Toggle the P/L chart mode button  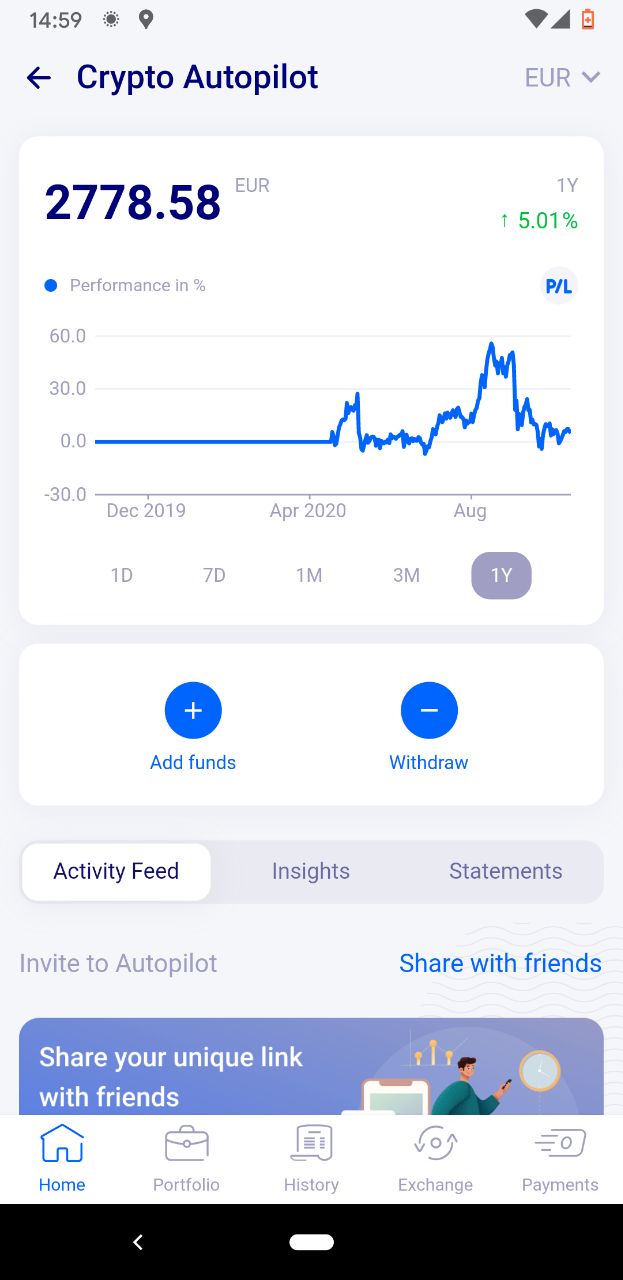coord(559,286)
